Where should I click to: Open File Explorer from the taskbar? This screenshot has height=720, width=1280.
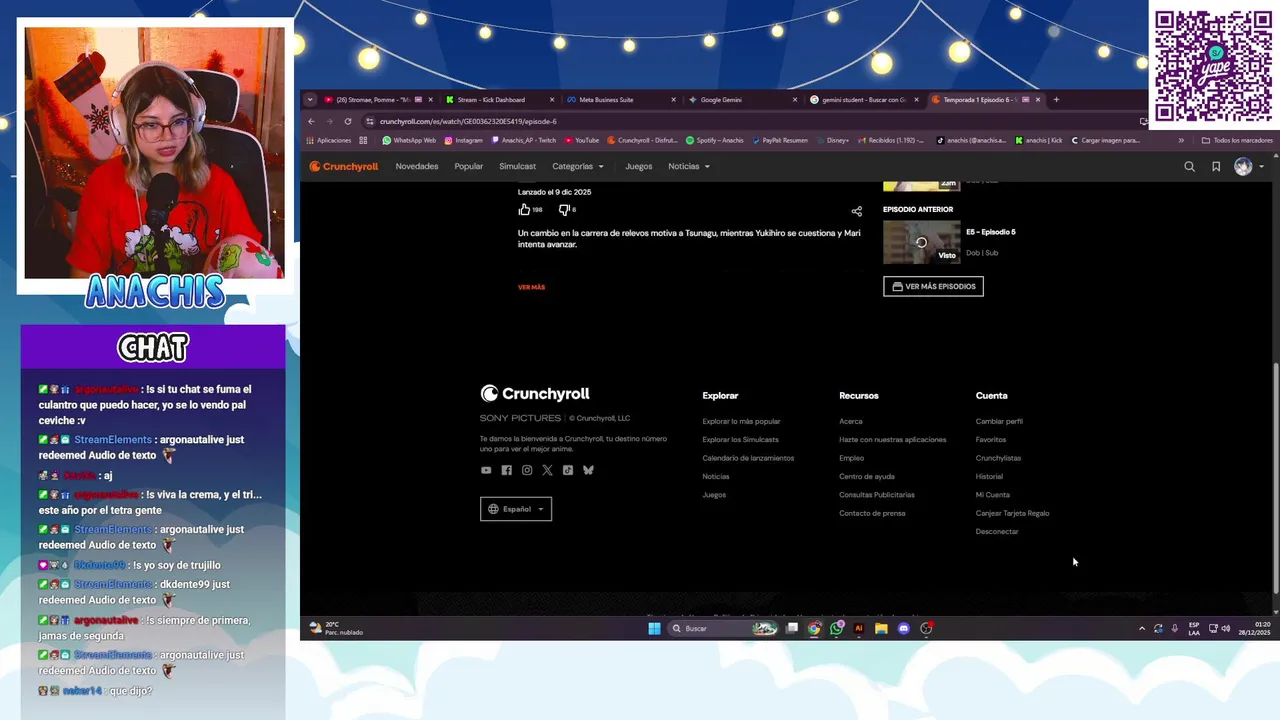point(881,628)
